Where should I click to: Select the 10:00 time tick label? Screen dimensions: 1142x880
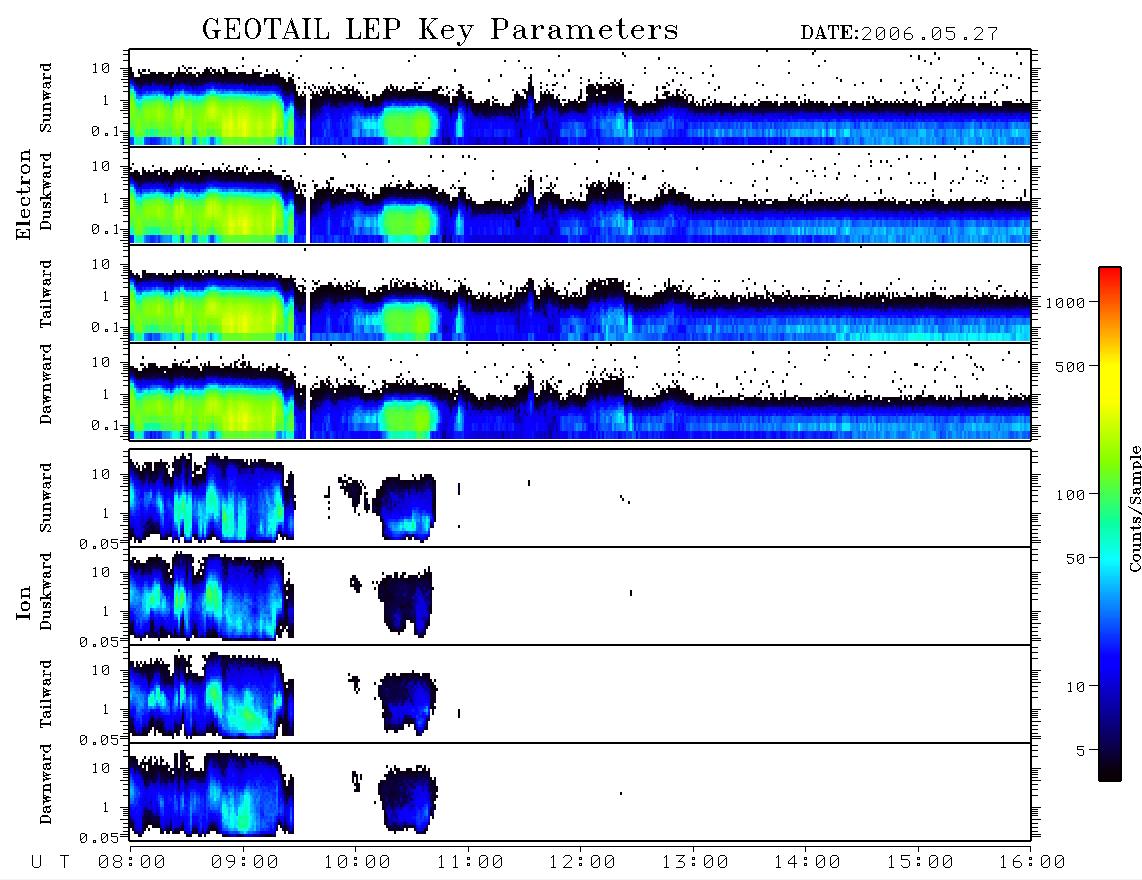(x=357, y=863)
